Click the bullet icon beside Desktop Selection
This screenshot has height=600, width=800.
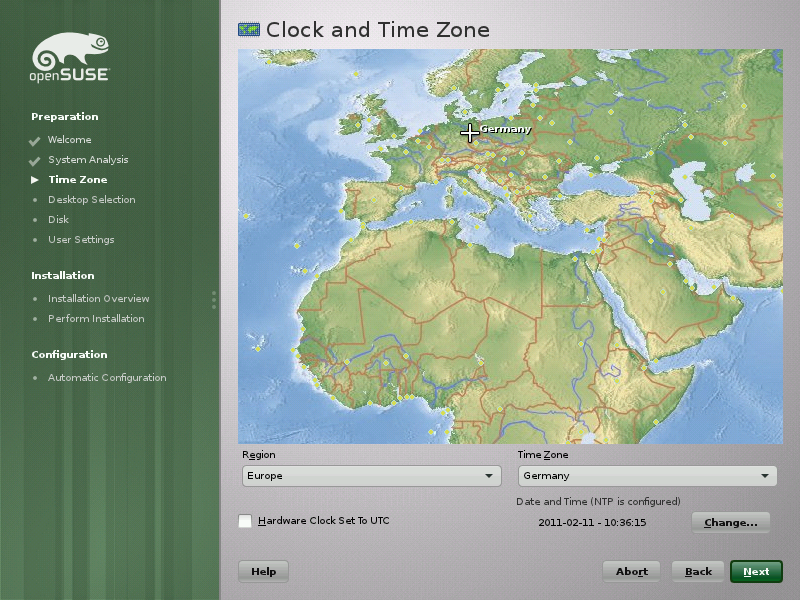point(35,200)
